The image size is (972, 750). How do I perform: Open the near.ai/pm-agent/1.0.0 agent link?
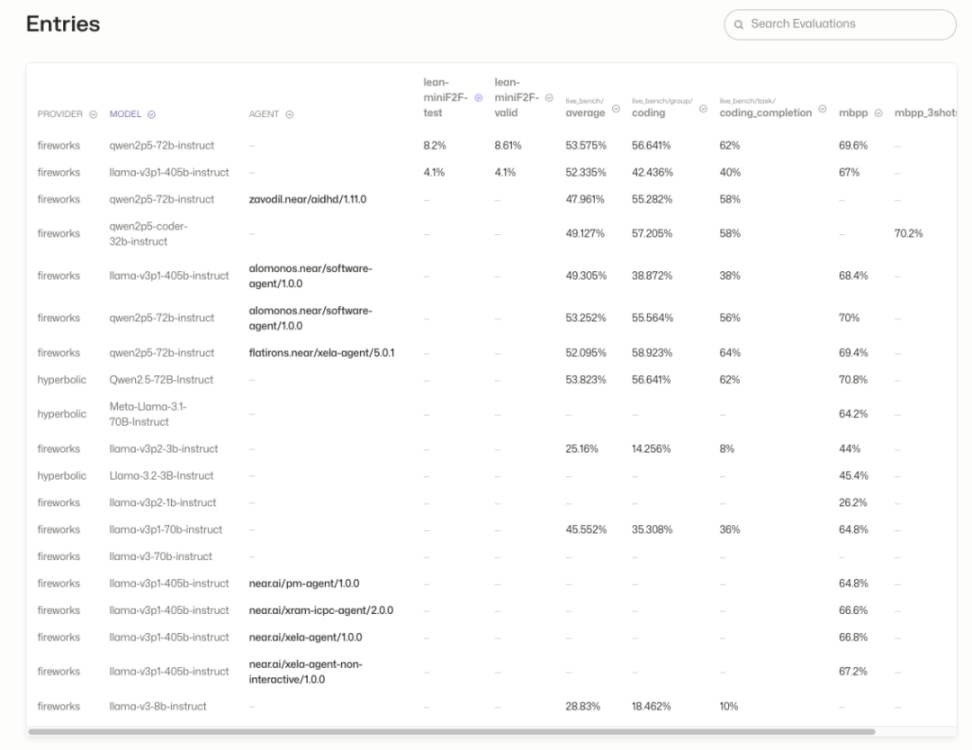[x=303, y=583]
